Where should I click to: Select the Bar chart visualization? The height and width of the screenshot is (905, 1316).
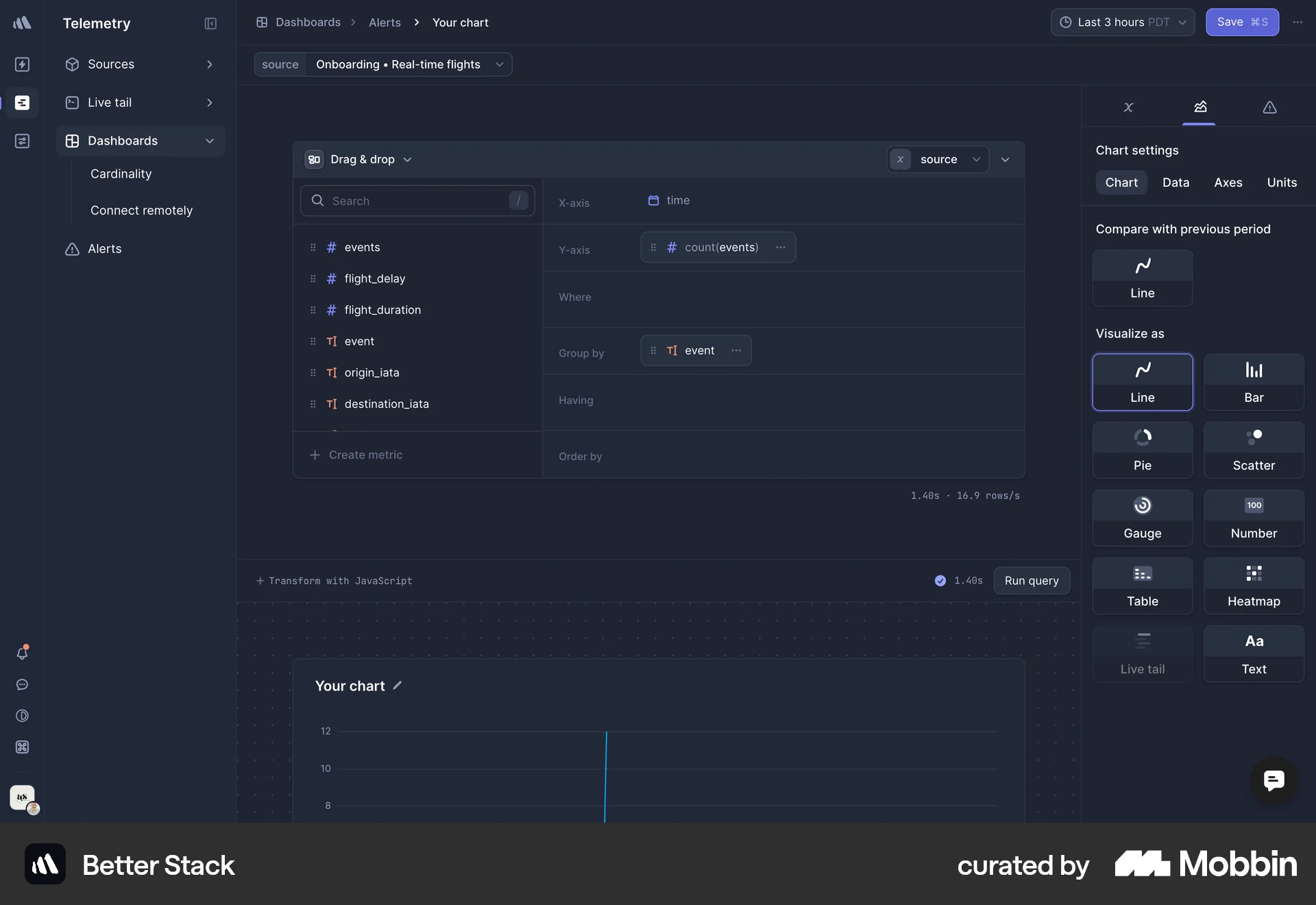pyautogui.click(x=1253, y=381)
